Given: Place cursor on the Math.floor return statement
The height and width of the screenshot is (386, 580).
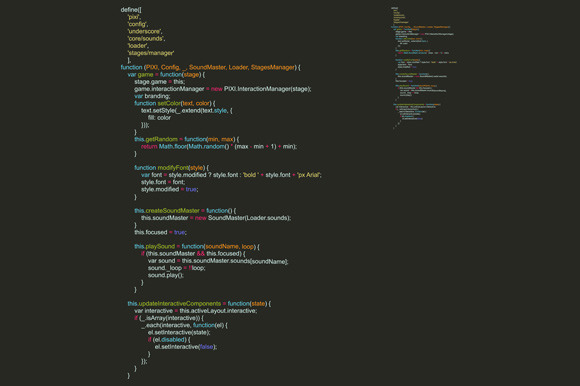Looking at the screenshot, I should (x=219, y=146).
